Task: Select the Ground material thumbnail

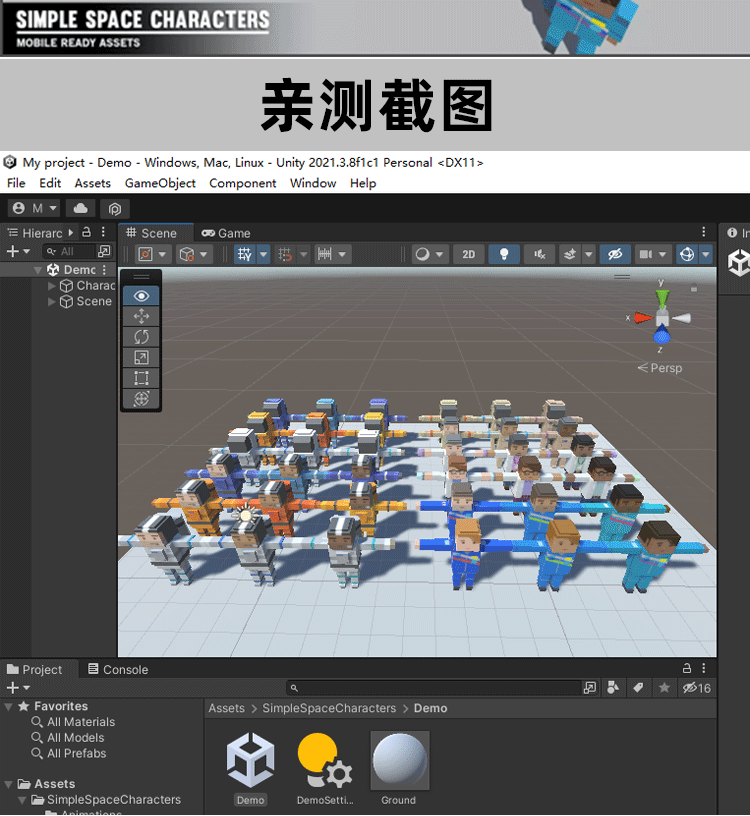Action: point(399,762)
